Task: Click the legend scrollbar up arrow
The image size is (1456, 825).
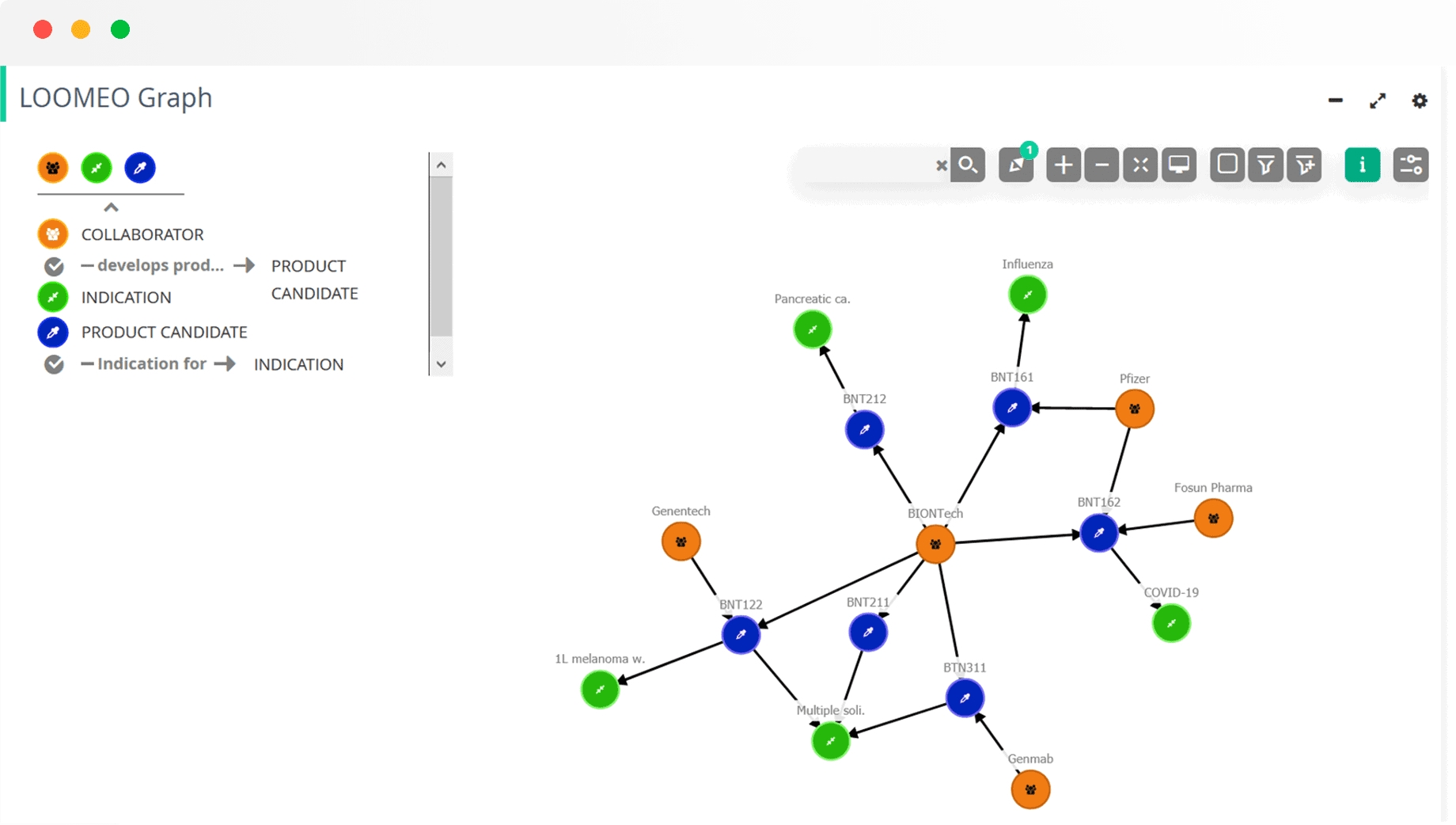Action: 442,165
